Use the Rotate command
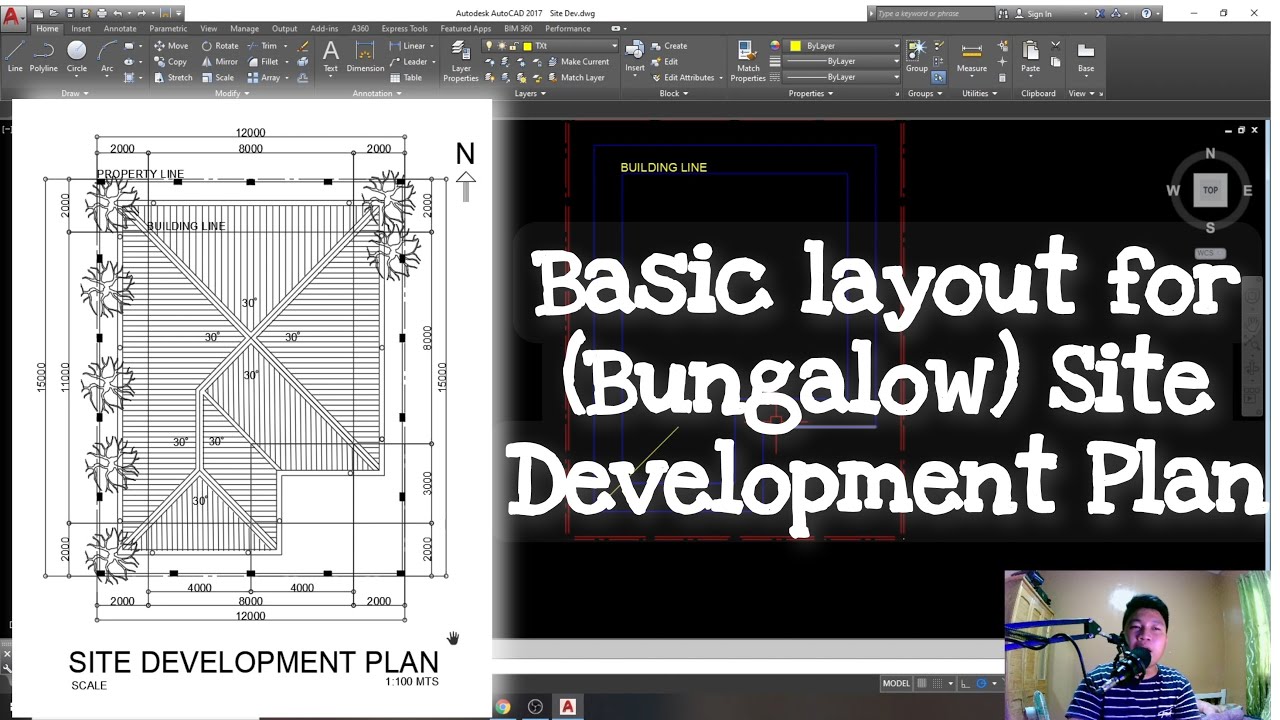Screen dimensions: 1280x720 [x=220, y=46]
